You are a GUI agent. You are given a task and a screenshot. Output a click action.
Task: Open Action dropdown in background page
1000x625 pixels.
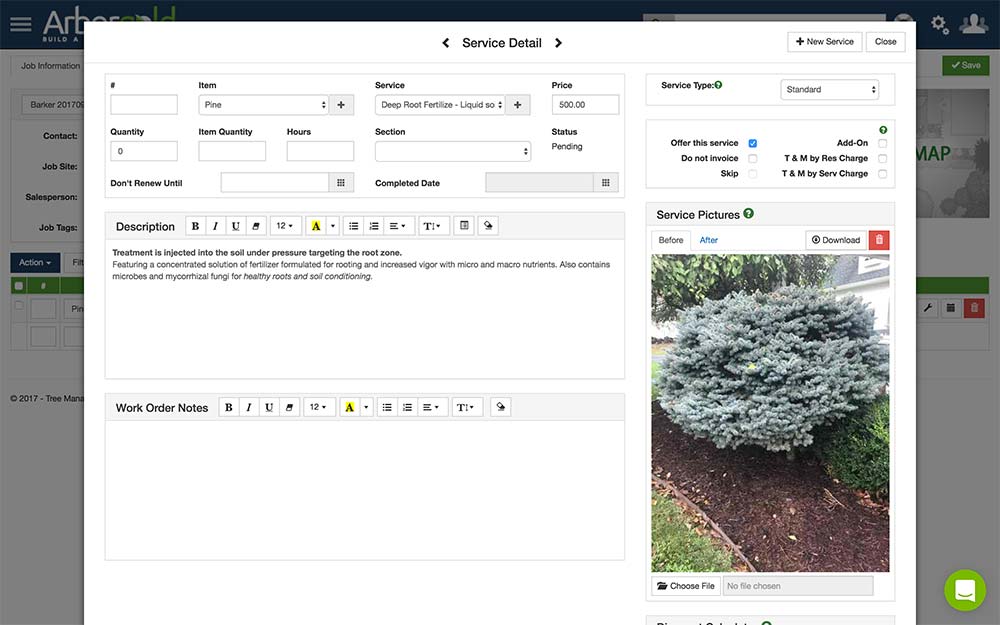35,262
